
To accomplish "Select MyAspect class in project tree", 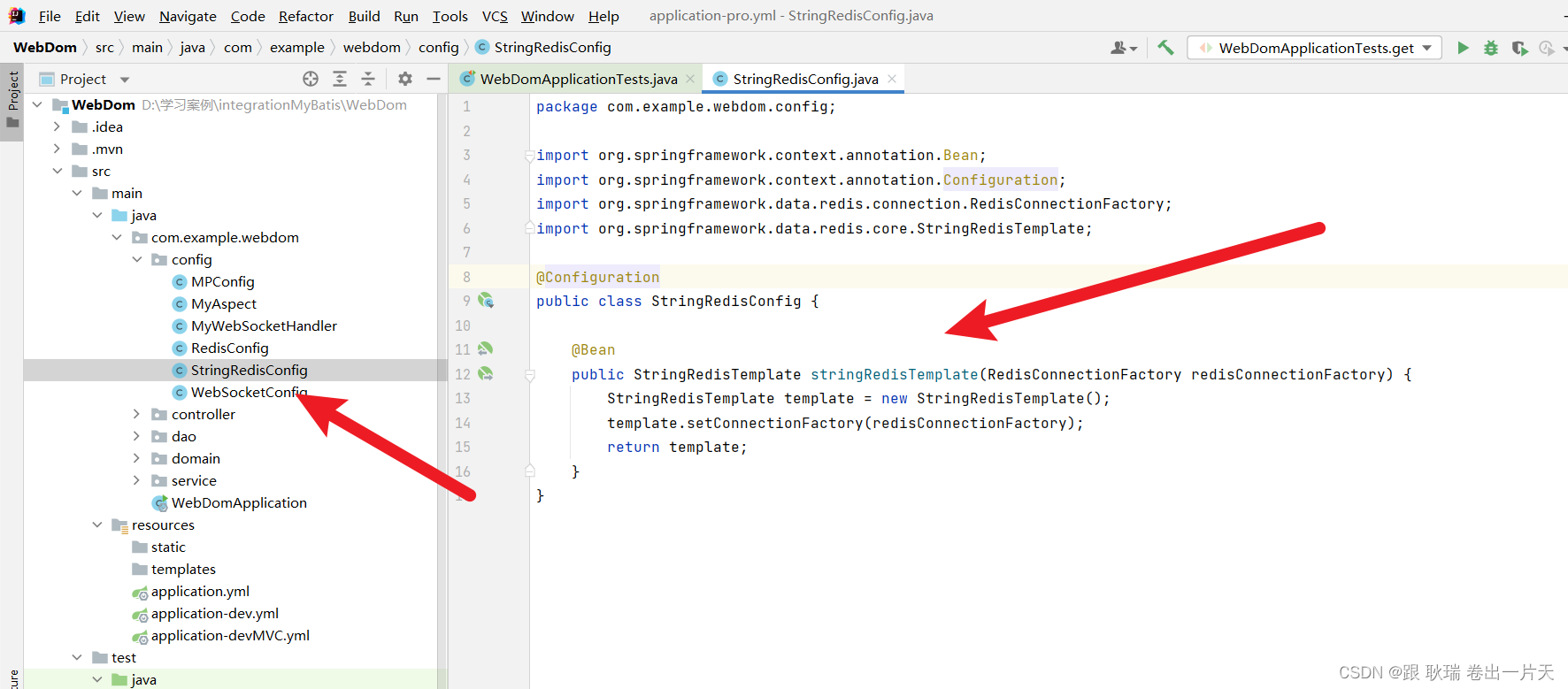I will 223,303.
